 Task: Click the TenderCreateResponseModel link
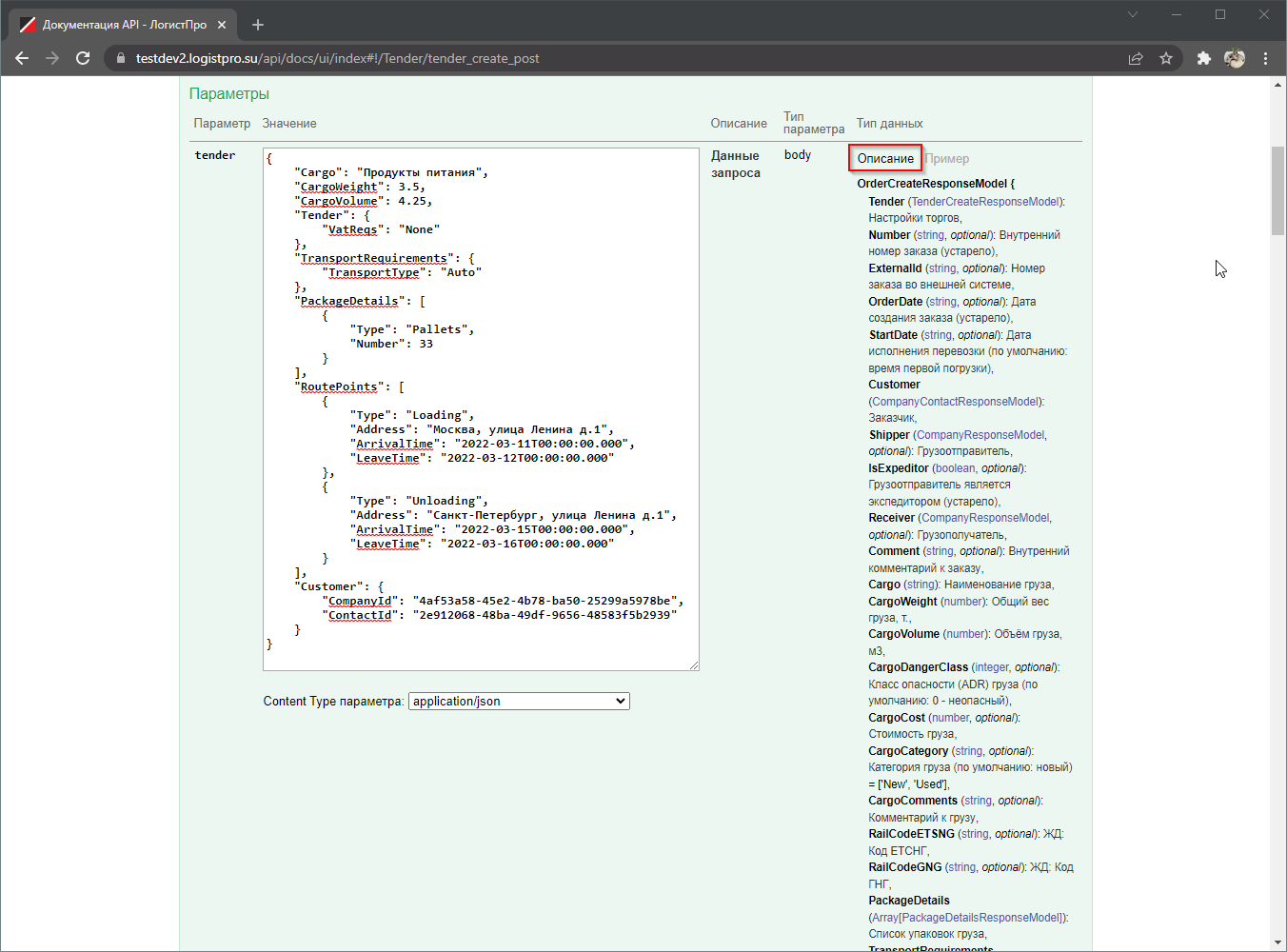pos(985,202)
